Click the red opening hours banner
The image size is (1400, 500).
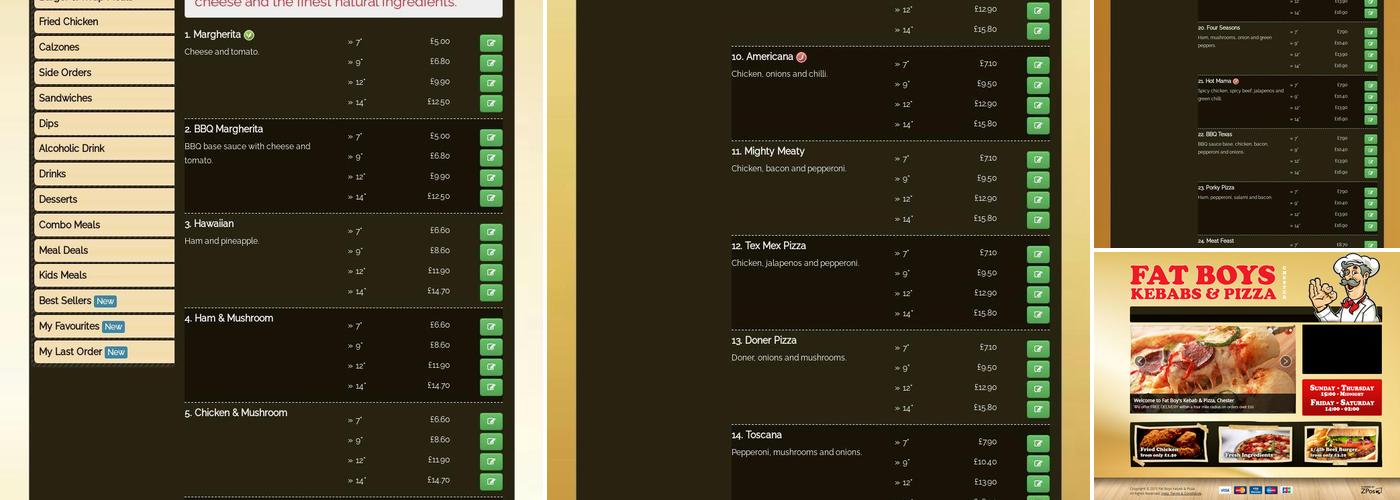point(1341,398)
